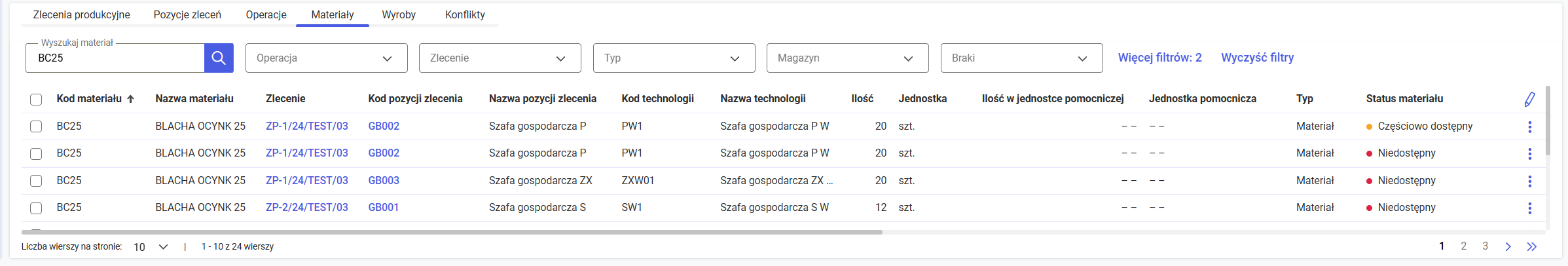Viewport: 1568px width, 266px height.
Task: Open three-dot menu for the ZP-2/24/TEST/03 row
Action: 1529,208
